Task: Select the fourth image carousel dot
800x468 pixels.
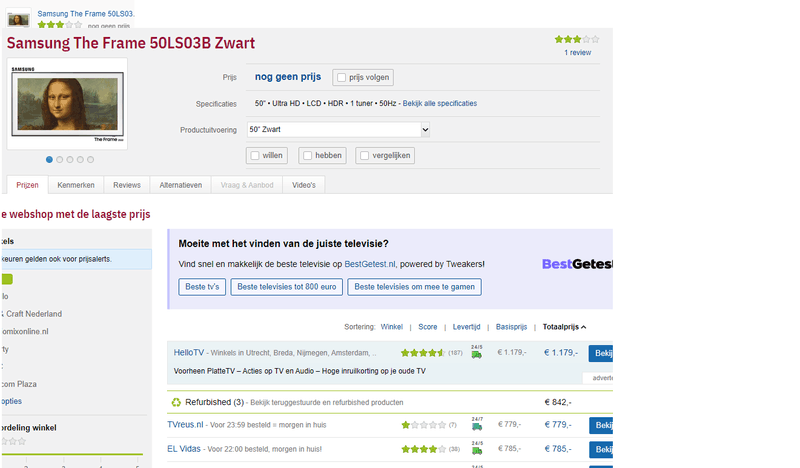Action: click(x=80, y=160)
